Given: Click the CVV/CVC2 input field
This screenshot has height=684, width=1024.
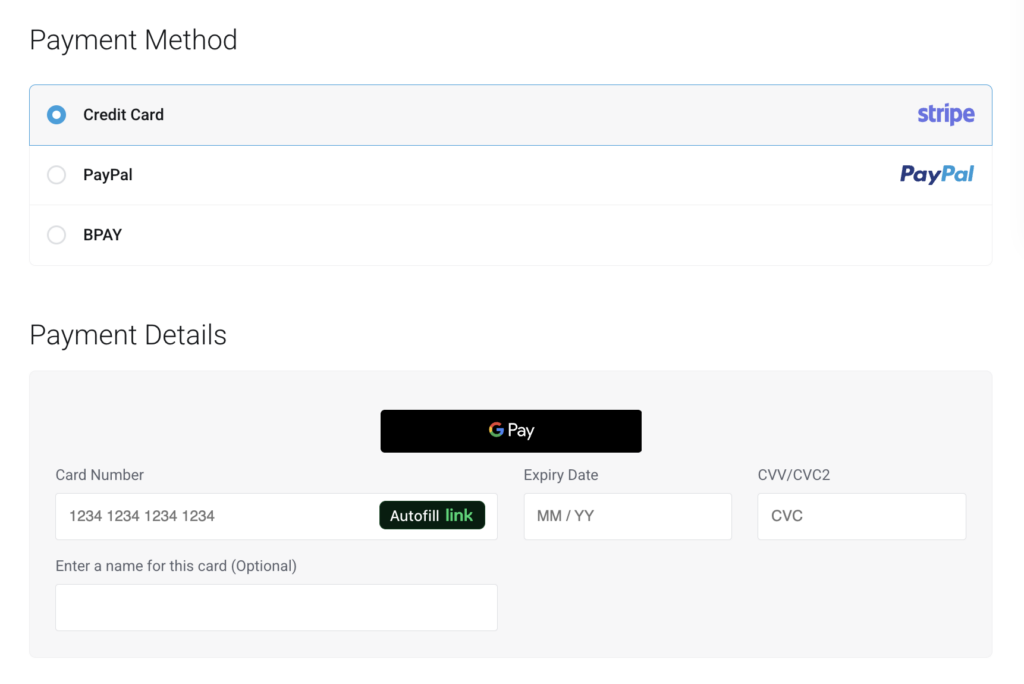Looking at the screenshot, I should (861, 516).
